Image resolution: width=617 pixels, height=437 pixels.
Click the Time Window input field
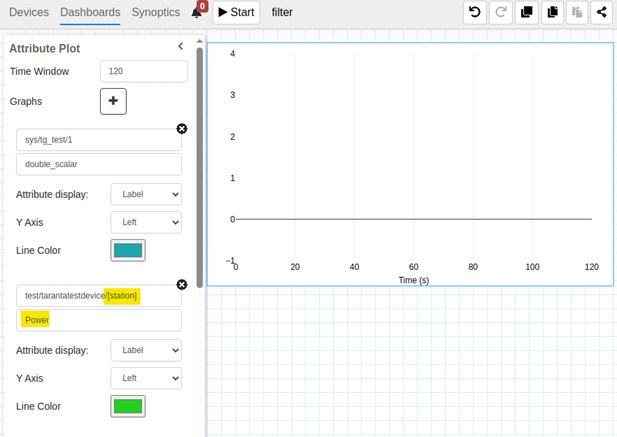(144, 71)
